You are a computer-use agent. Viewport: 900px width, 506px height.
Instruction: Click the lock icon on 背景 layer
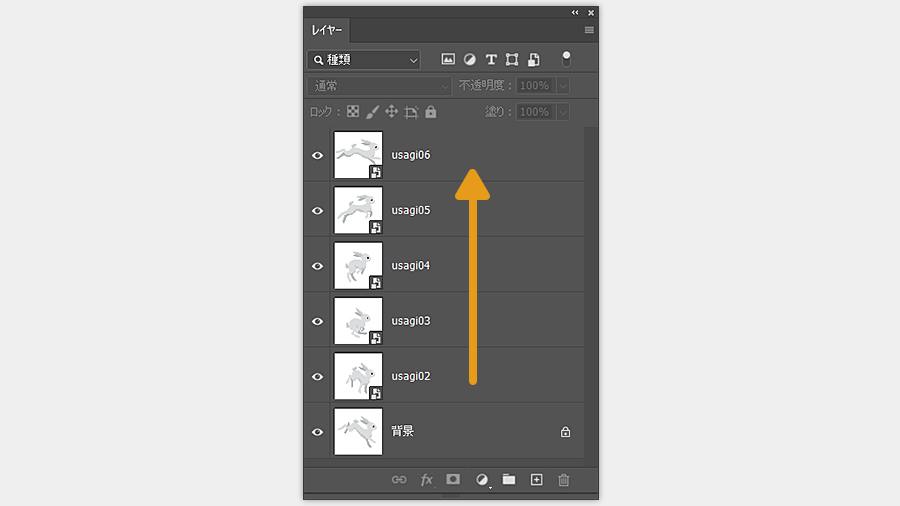coord(565,431)
